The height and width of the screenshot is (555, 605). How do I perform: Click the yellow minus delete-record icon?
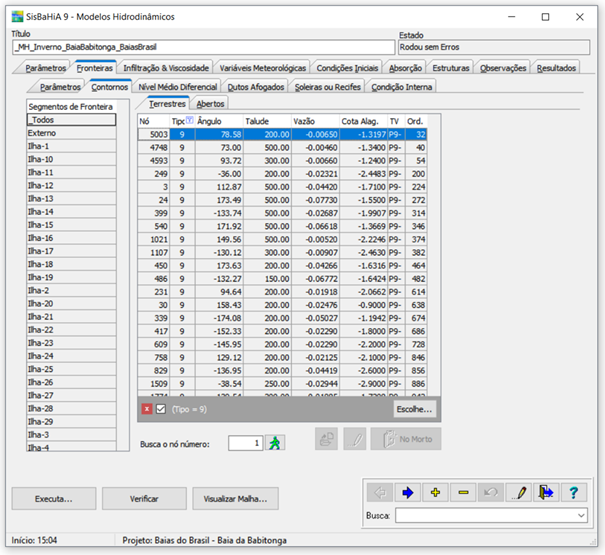[463, 492]
